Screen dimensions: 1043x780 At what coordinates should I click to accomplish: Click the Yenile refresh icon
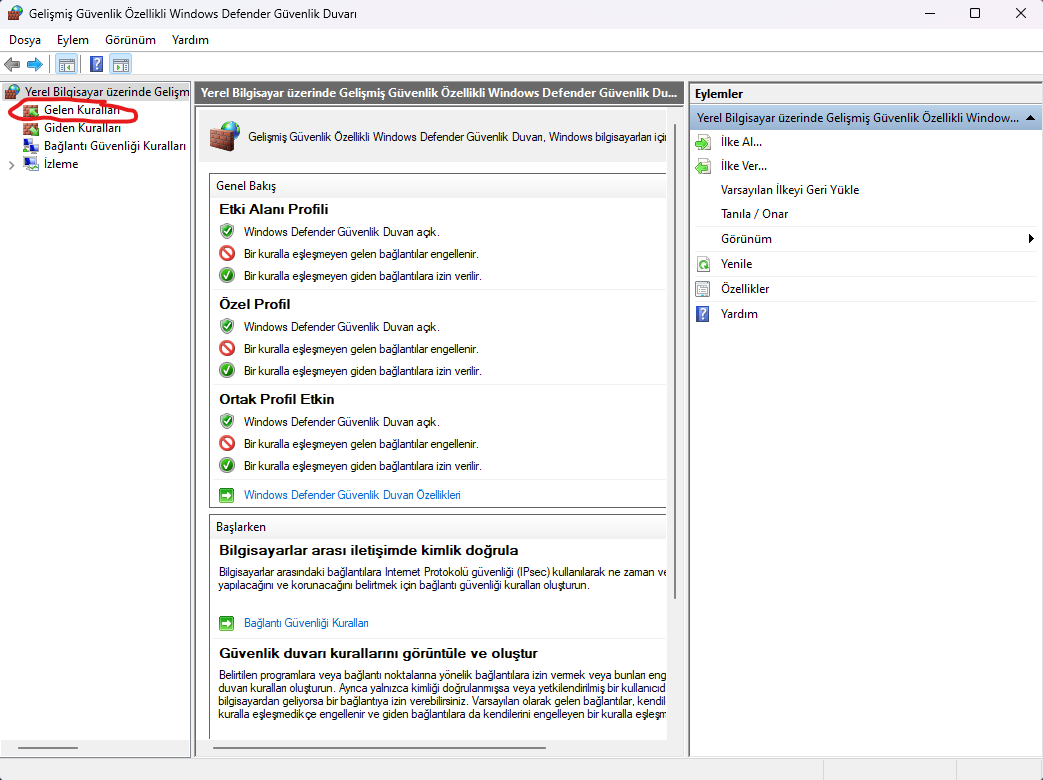point(703,264)
